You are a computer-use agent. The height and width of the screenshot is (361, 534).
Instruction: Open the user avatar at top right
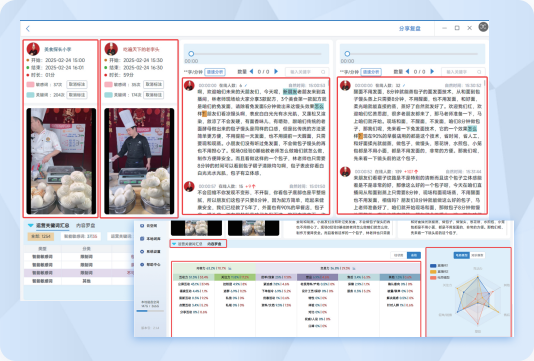(x=483, y=27)
